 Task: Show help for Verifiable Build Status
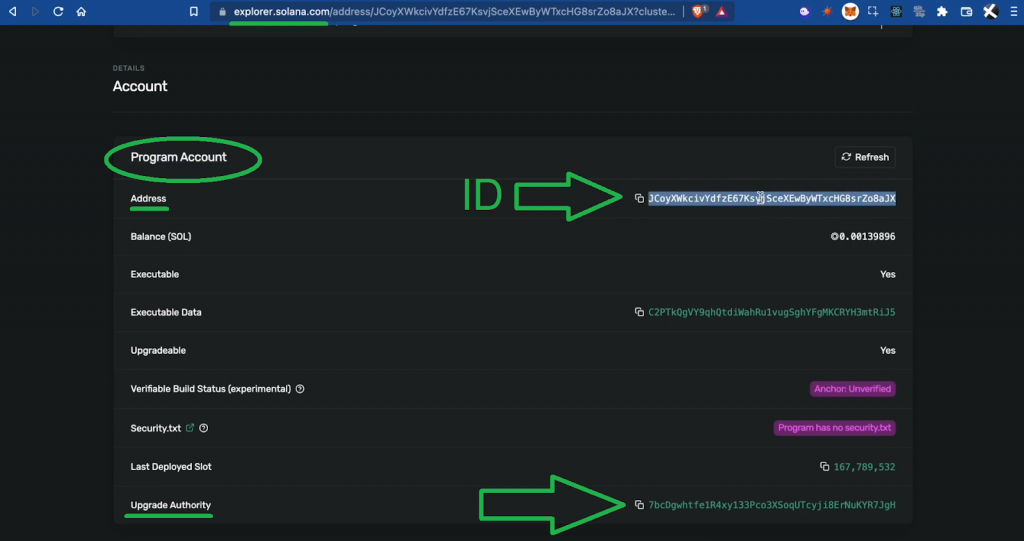300,389
